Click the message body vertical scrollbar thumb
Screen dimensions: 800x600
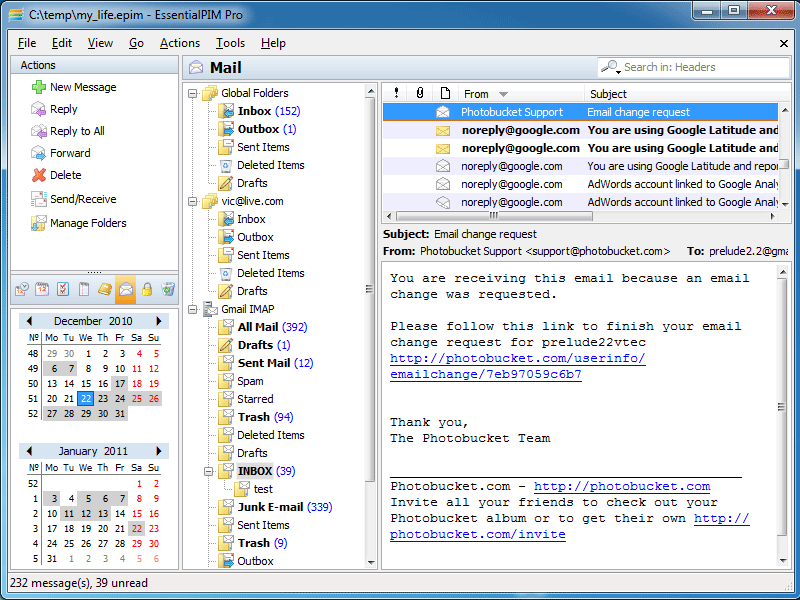[782, 407]
